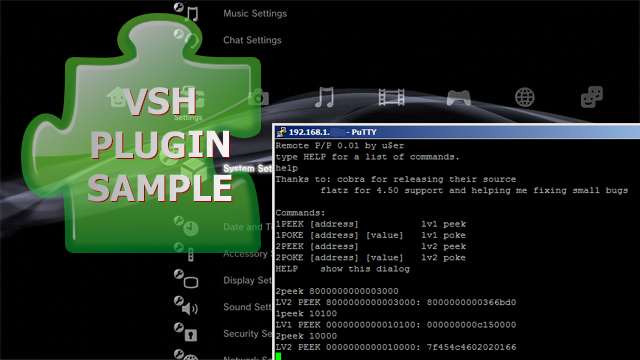Open Music Settings menu entry
Screen dimensions: 640x360
255,13
